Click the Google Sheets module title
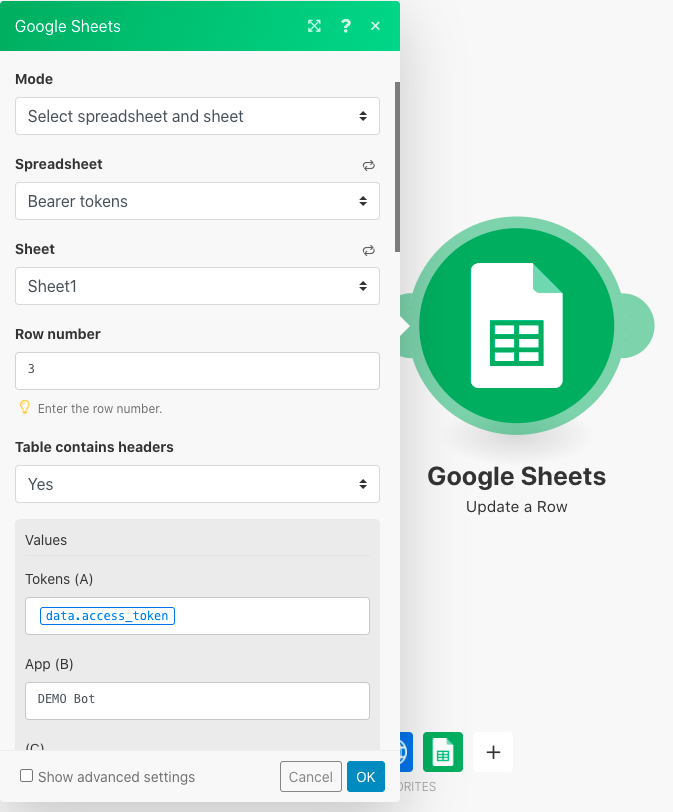The image size is (673, 812). [x=516, y=476]
